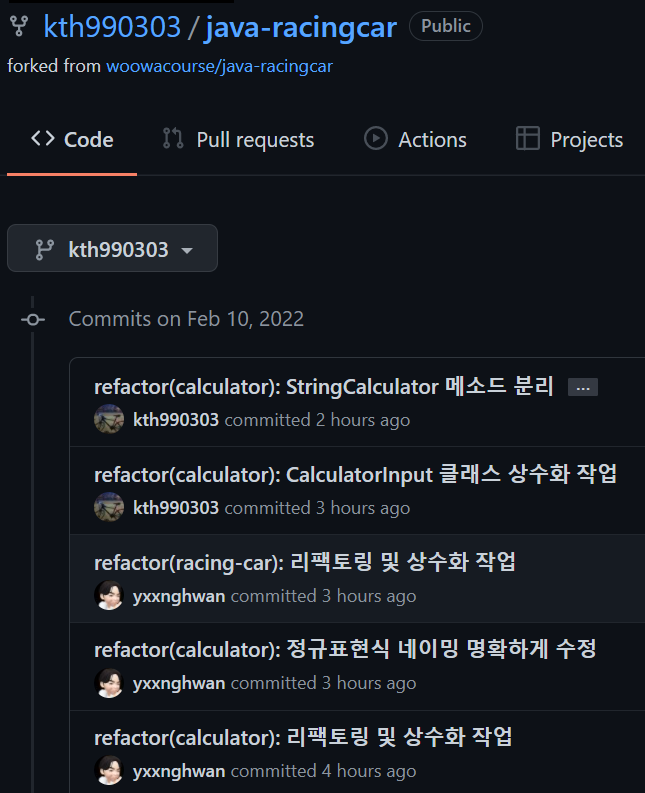
Task: Click yxxnghwan avatar on the racing-car commit
Action: [109, 595]
